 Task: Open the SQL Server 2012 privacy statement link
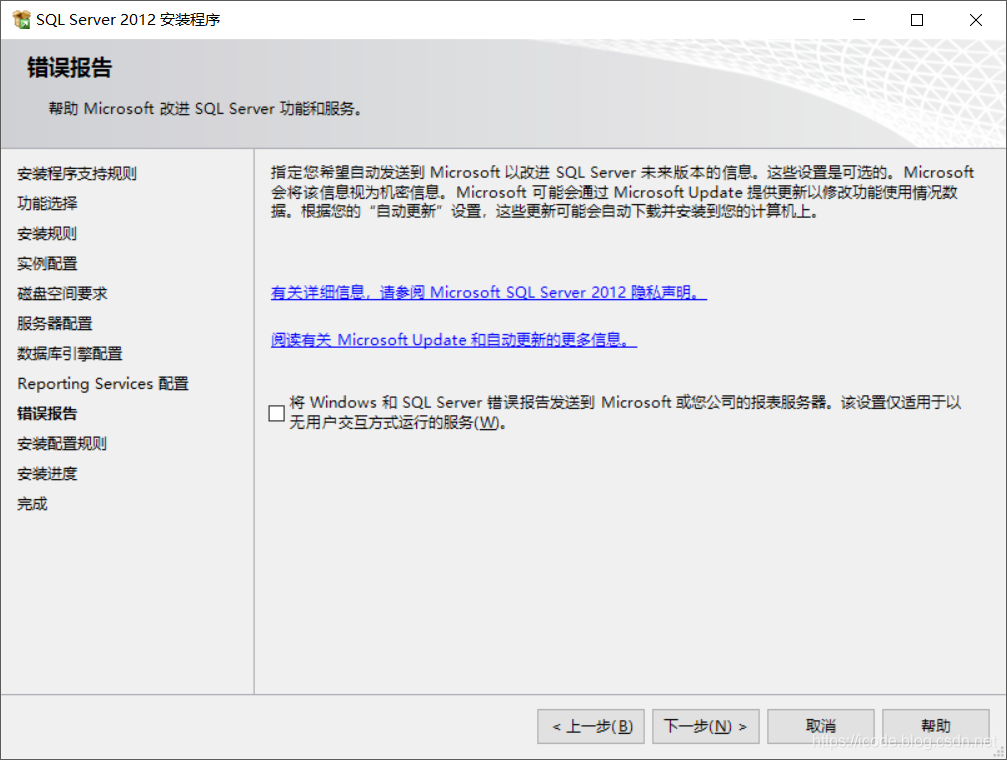click(489, 292)
